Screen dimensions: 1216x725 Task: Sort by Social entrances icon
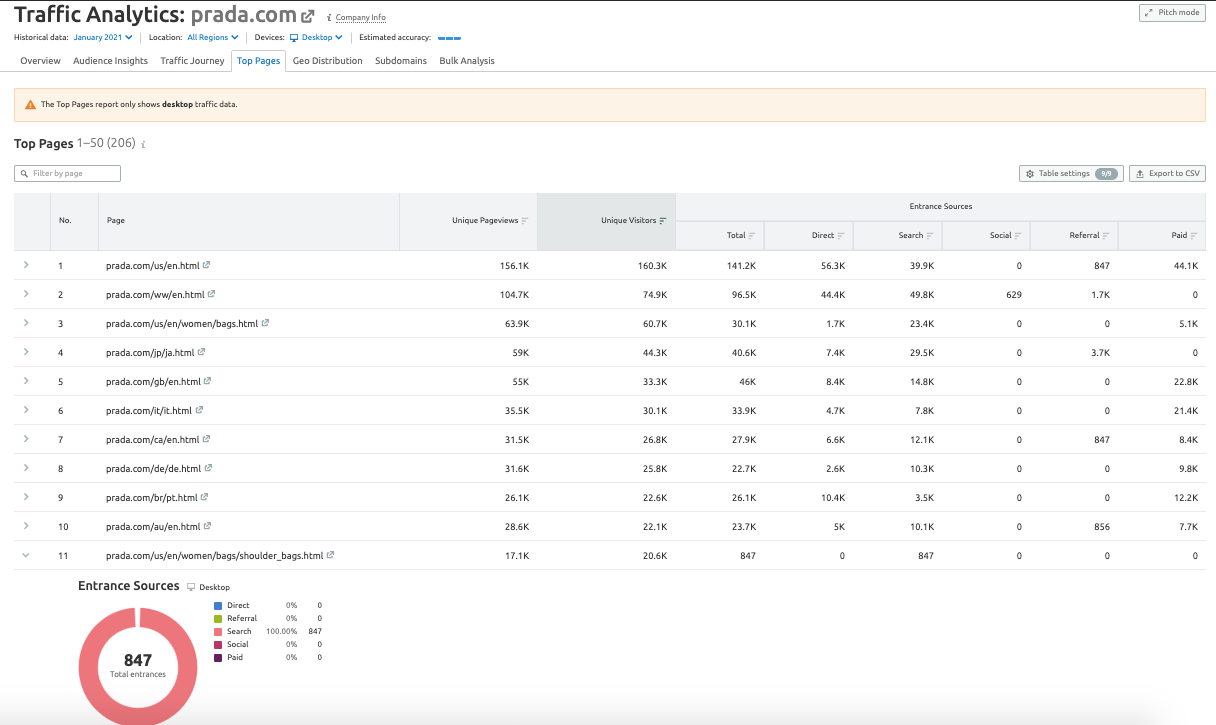point(1018,236)
